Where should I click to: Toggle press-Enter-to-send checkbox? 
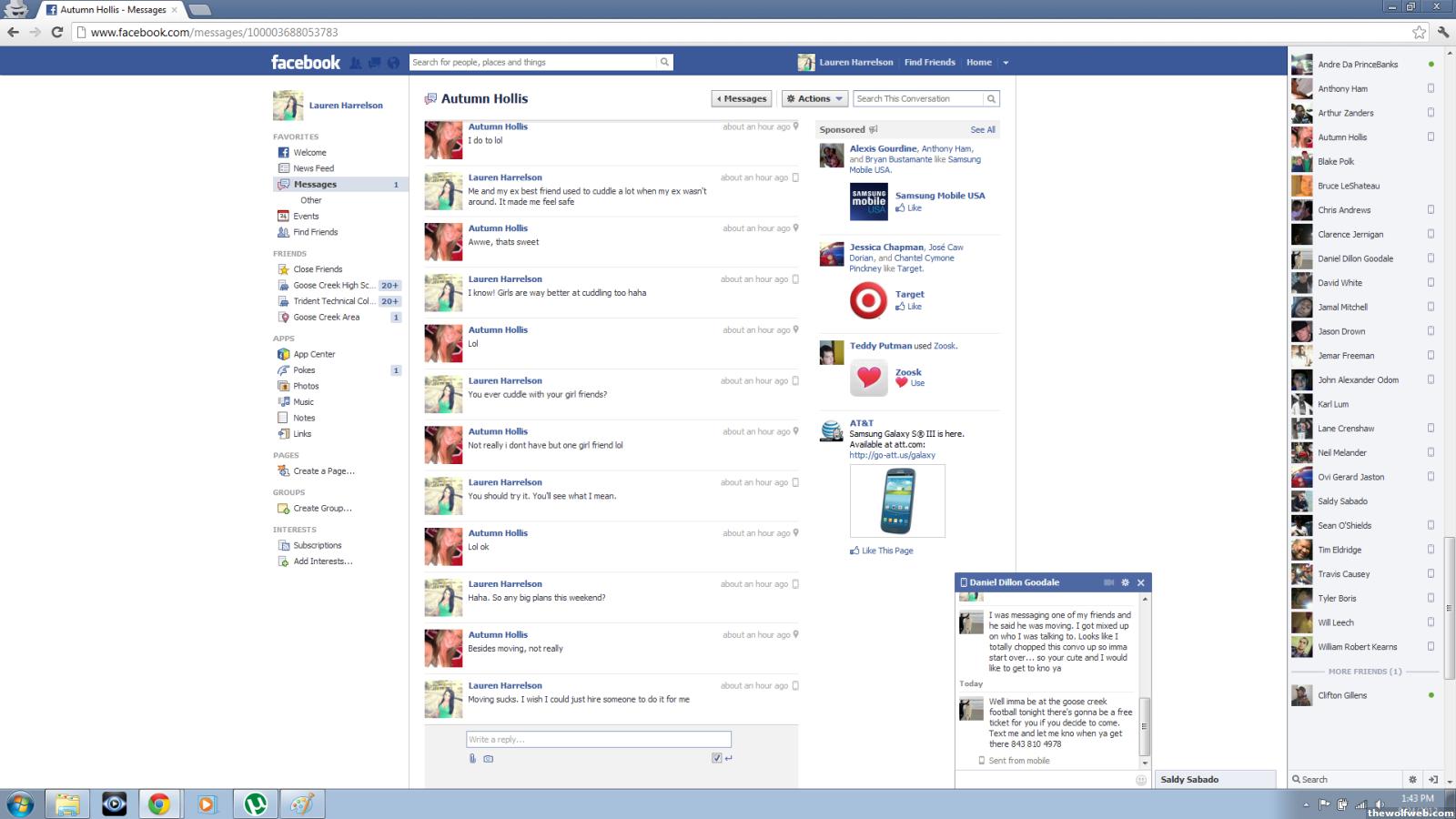click(717, 758)
